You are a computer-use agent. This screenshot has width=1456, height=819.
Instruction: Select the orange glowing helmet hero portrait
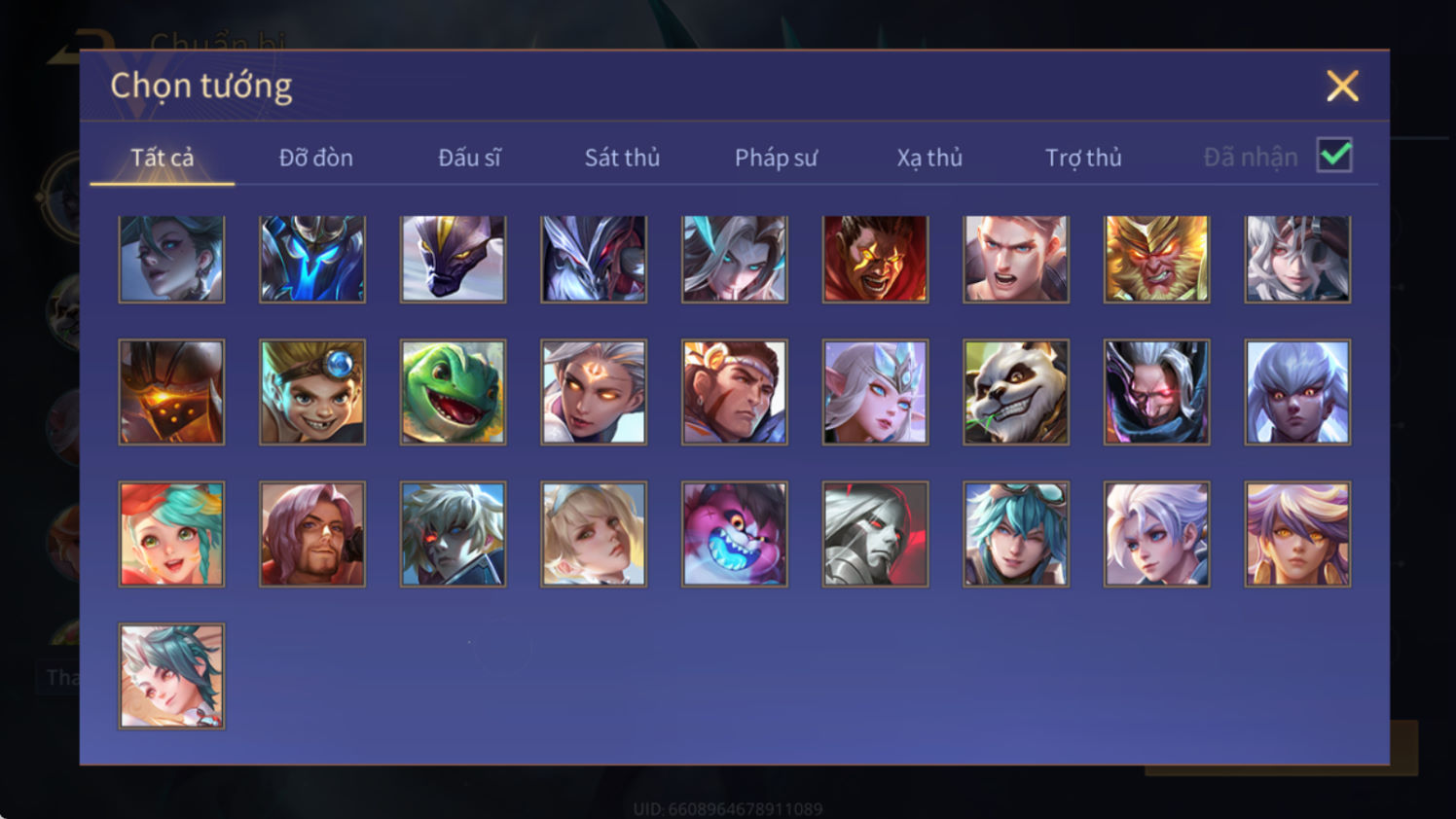[171, 392]
